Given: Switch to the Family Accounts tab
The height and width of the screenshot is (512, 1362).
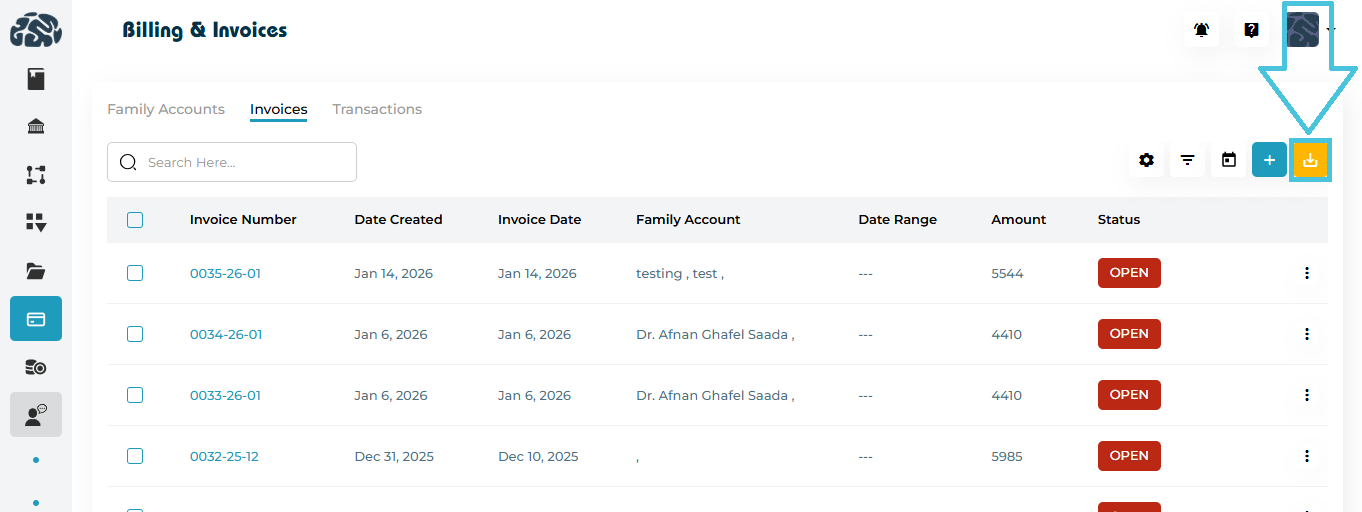Looking at the screenshot, I should tap(166, 109).
